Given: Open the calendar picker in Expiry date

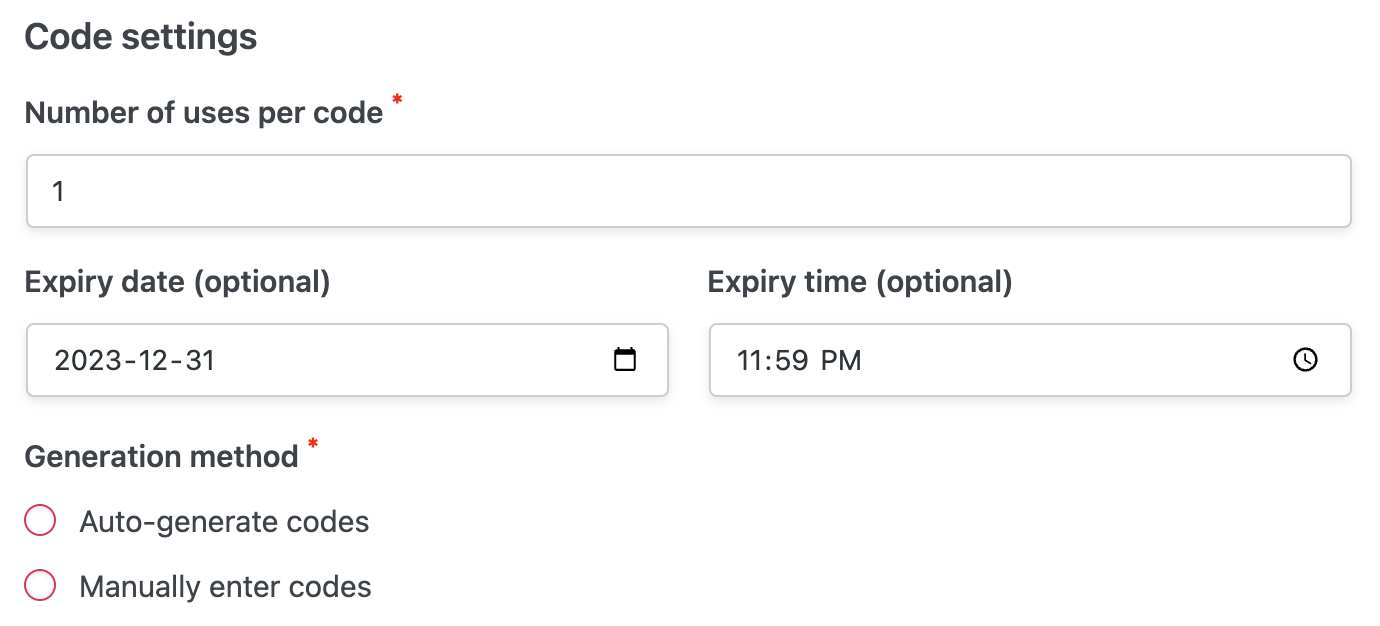Looking at the screenshot, I should tap(625, 360).
